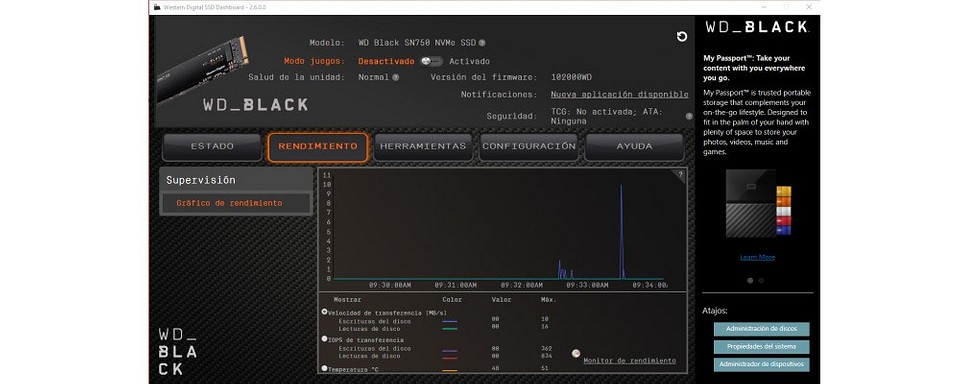960x384 pixels.
Task: Open the HERRAMIENTAS tab
Action: coord(423,147)
